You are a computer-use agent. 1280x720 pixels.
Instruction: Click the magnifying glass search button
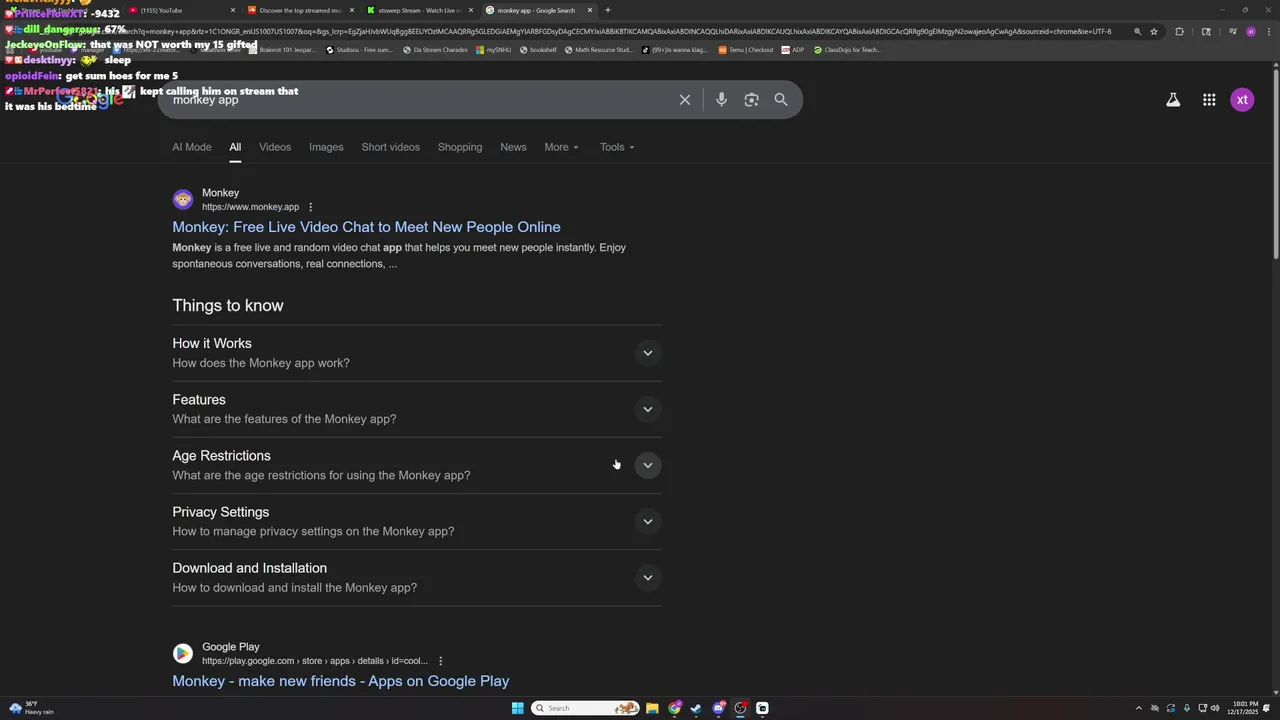[781, 100]
